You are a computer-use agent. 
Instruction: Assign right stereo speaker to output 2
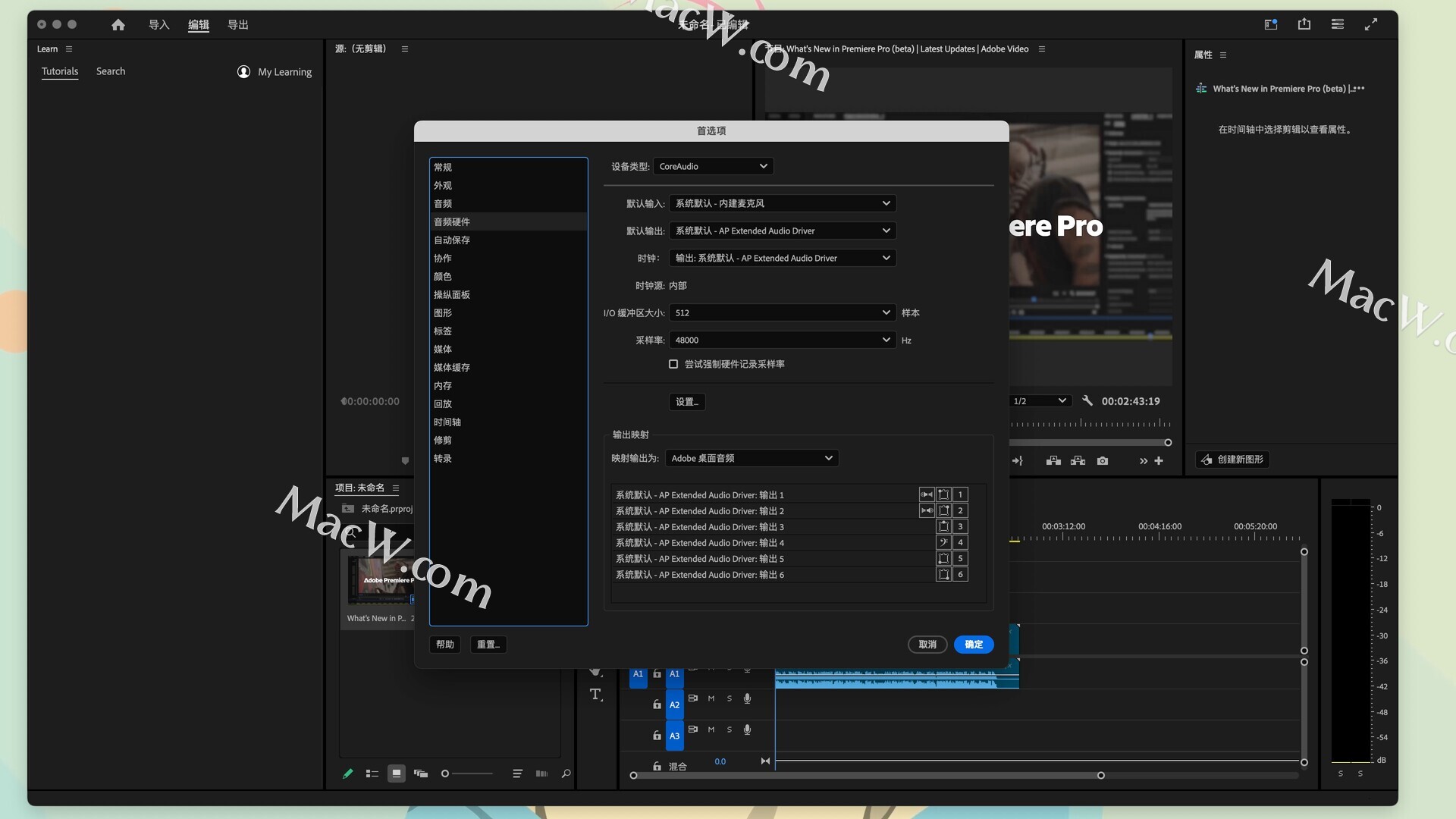(x=927, y=510)
